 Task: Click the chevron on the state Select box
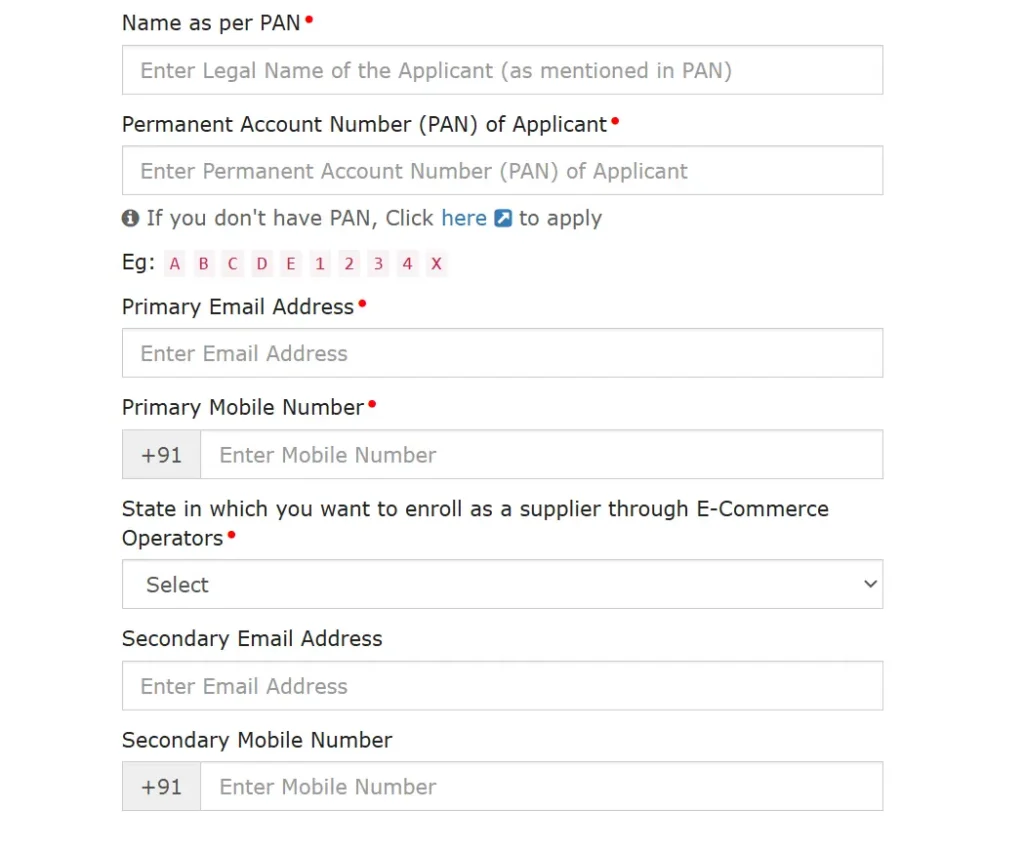tap(870, 584)
